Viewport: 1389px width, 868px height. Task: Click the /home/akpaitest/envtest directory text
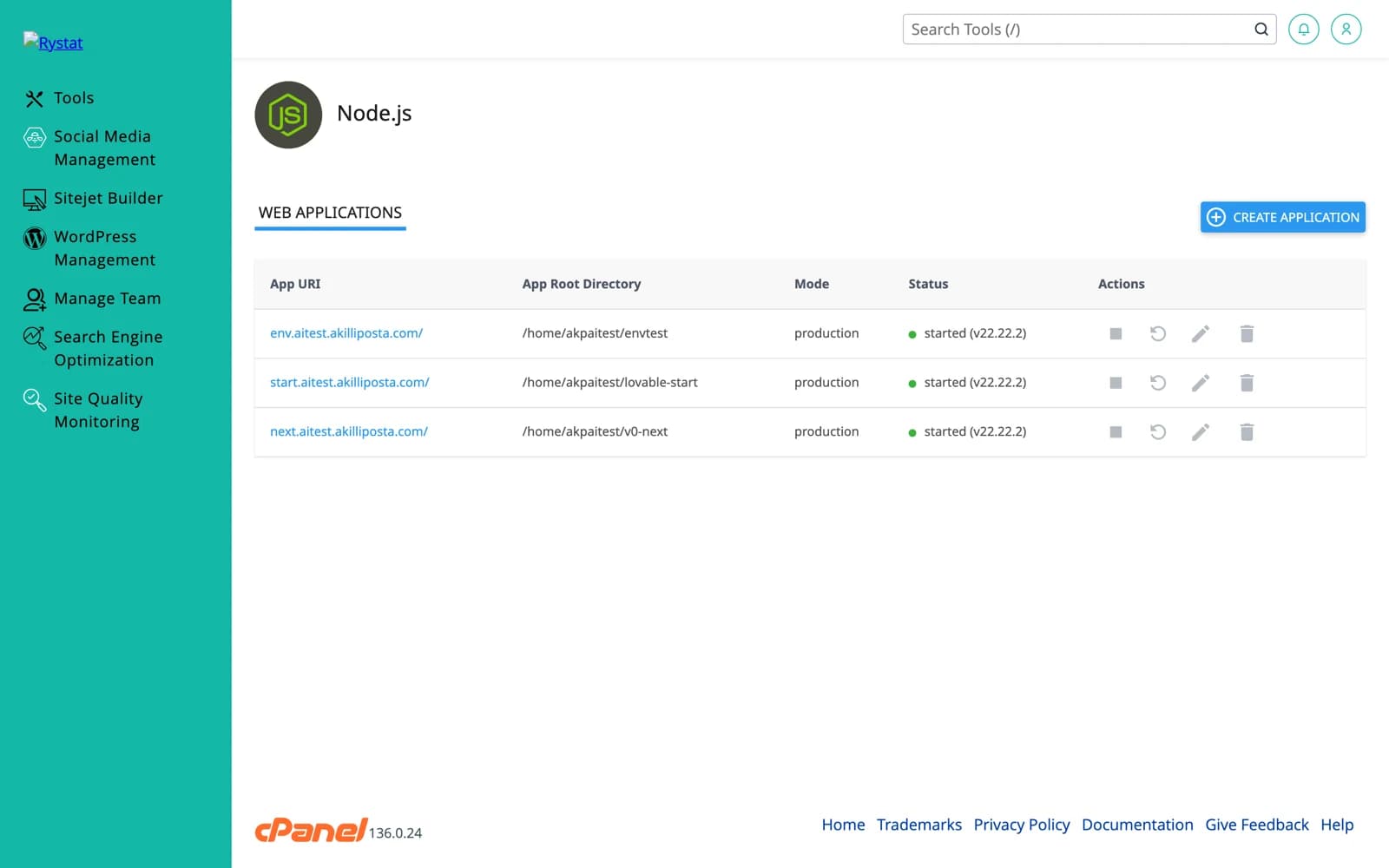tap(595, 333)
